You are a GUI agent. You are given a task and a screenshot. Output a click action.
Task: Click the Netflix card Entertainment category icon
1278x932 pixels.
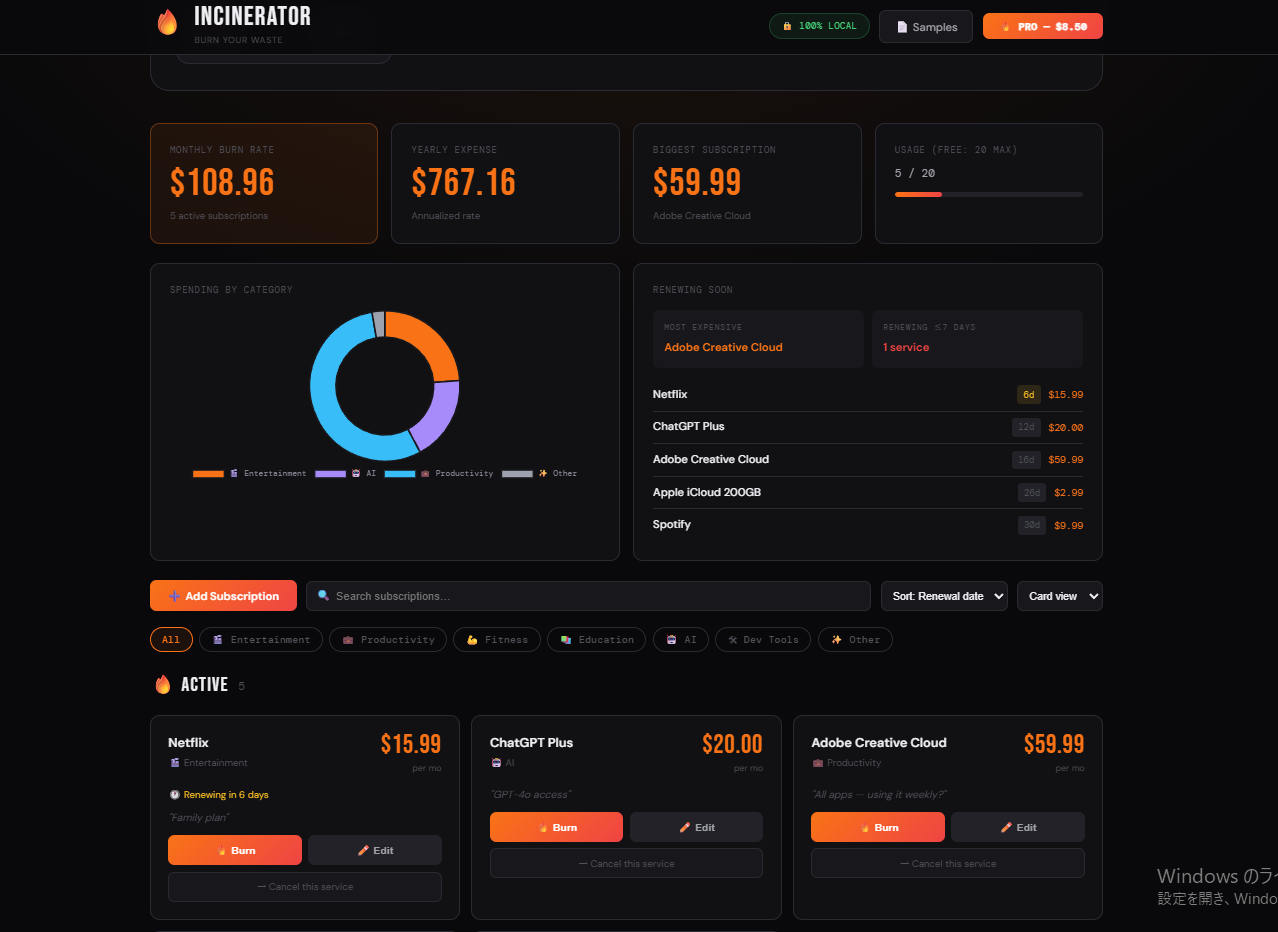point(174,763)
